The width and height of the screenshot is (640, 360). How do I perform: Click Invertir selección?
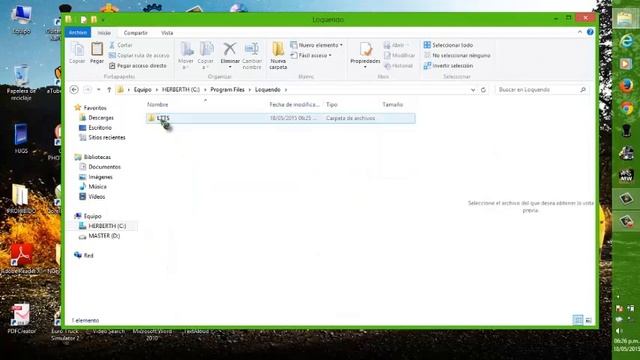pos(448,66)
